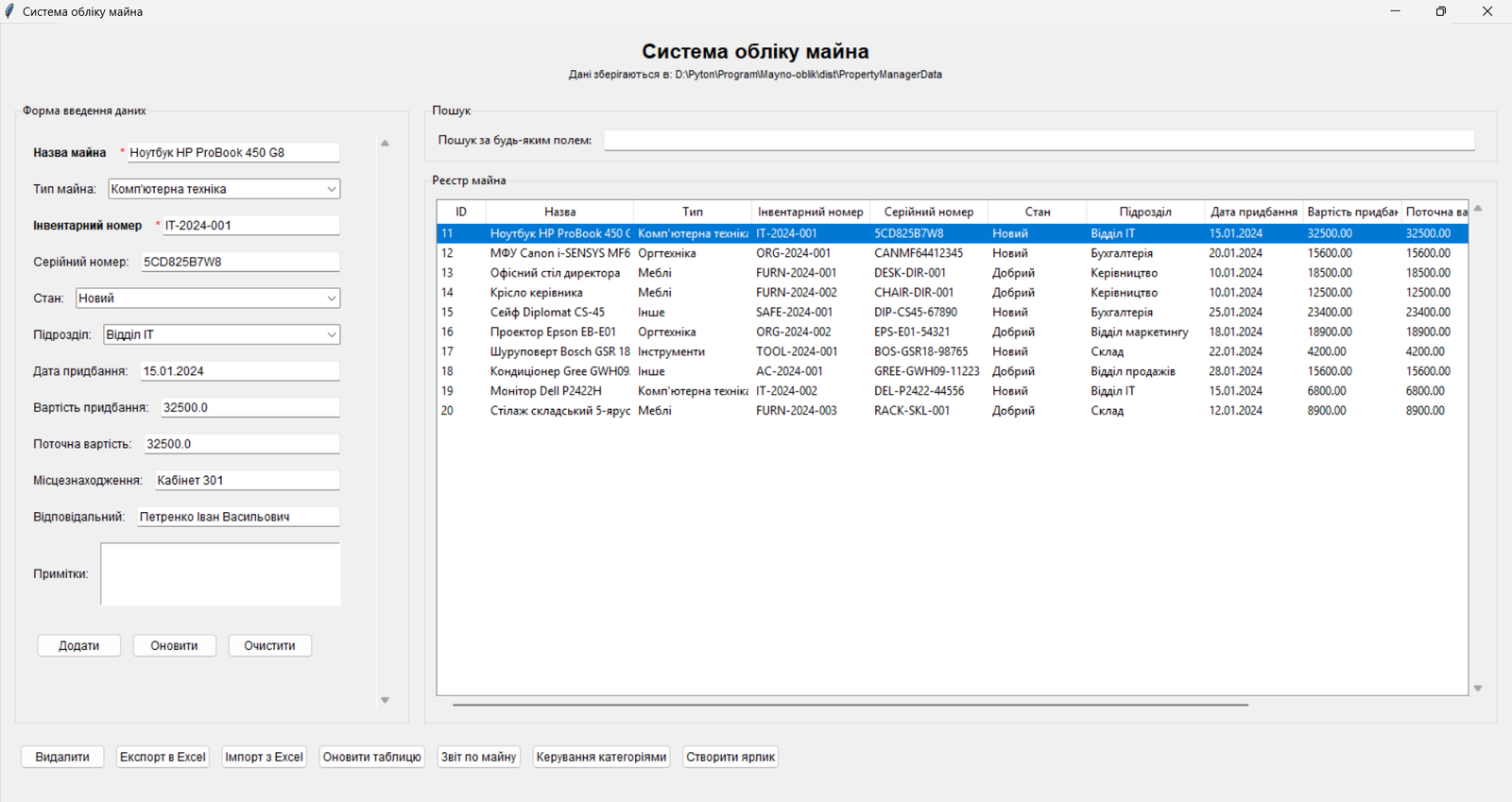1512x802 pixels.
Task: Open Звіт по майну report
Action: [x=478, y=757]
